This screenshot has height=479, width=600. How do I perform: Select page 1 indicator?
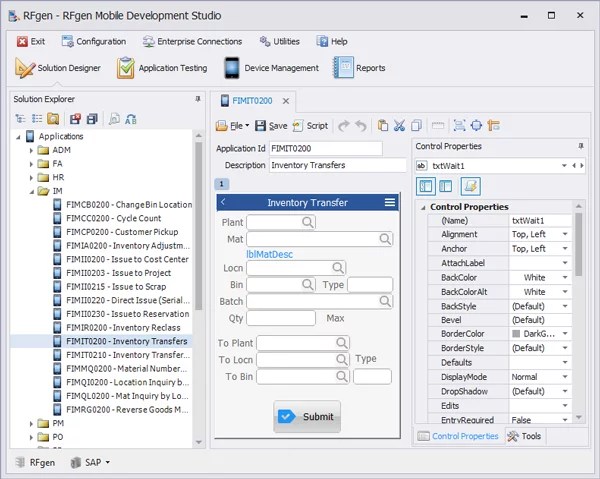(x=222, y=184)
